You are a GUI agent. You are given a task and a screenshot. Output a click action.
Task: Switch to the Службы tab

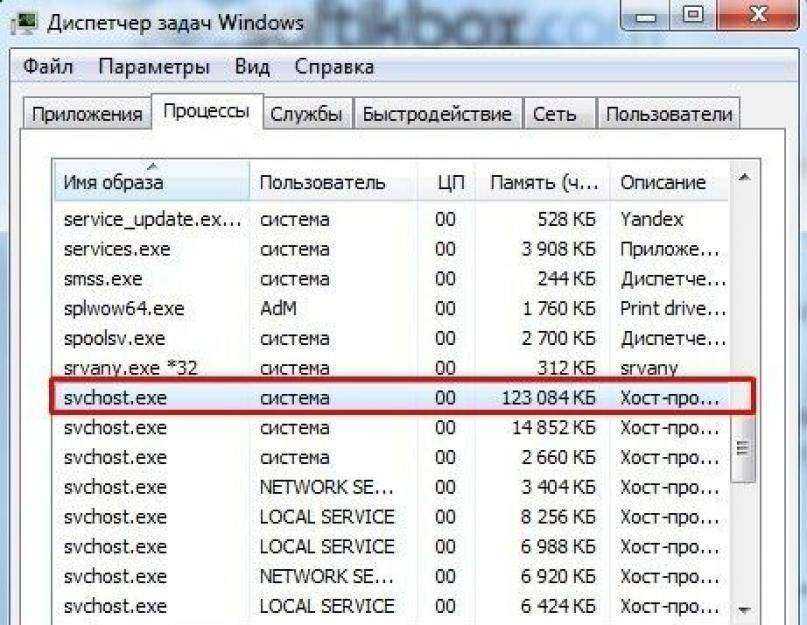pos(306,114)
